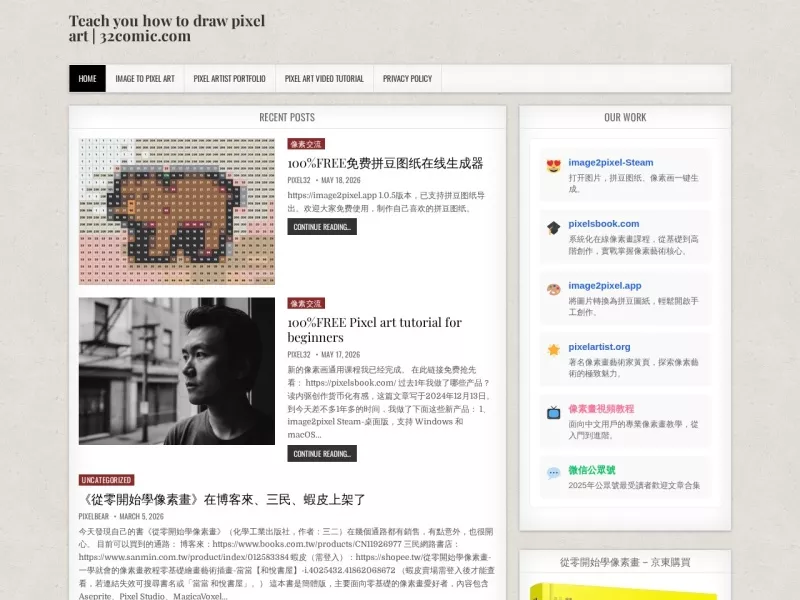Go to the Home menu tab
The height and width of the screenshot is (600, 800).
(87, 79)
